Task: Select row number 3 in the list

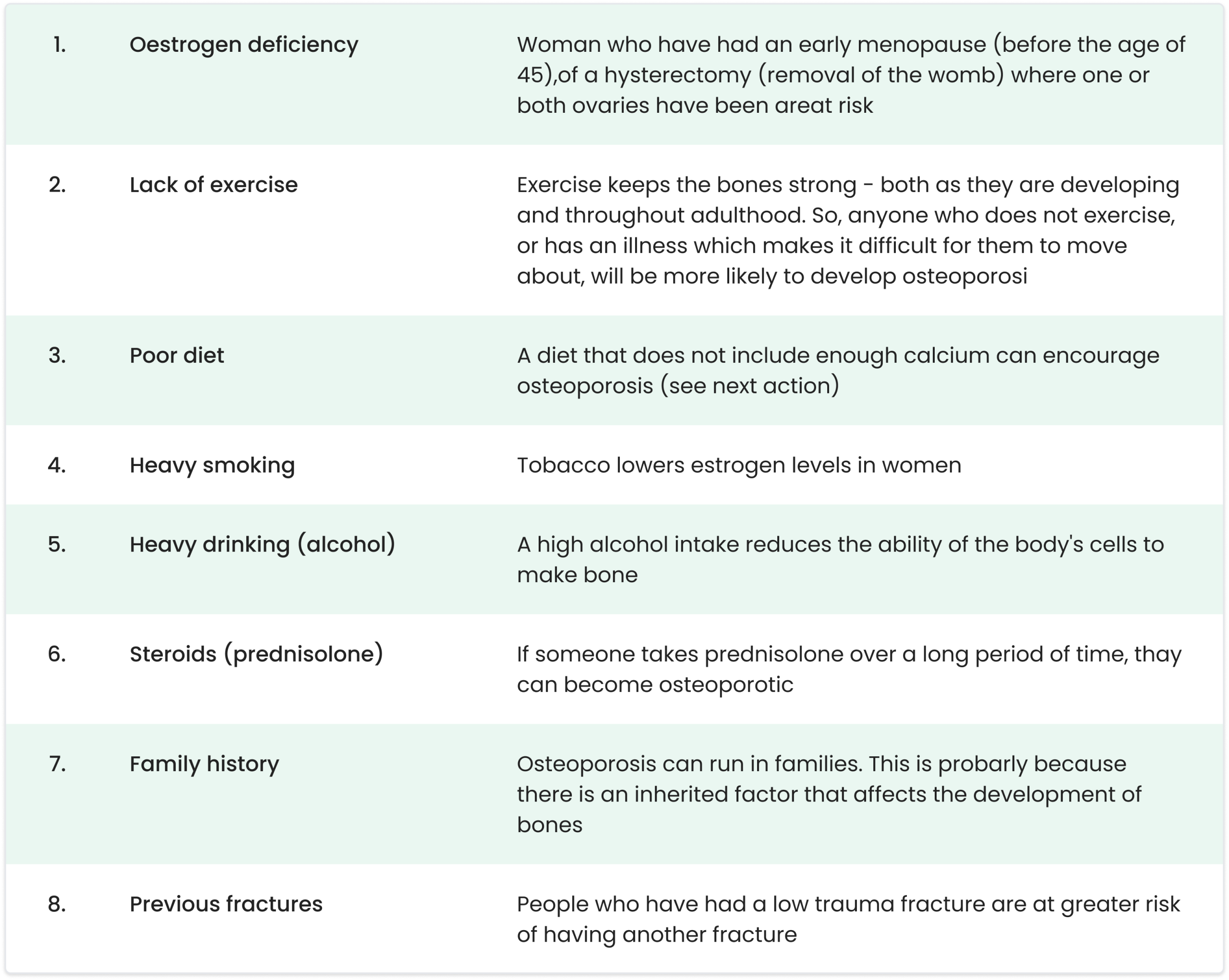Action: click(x=57, y=355)
